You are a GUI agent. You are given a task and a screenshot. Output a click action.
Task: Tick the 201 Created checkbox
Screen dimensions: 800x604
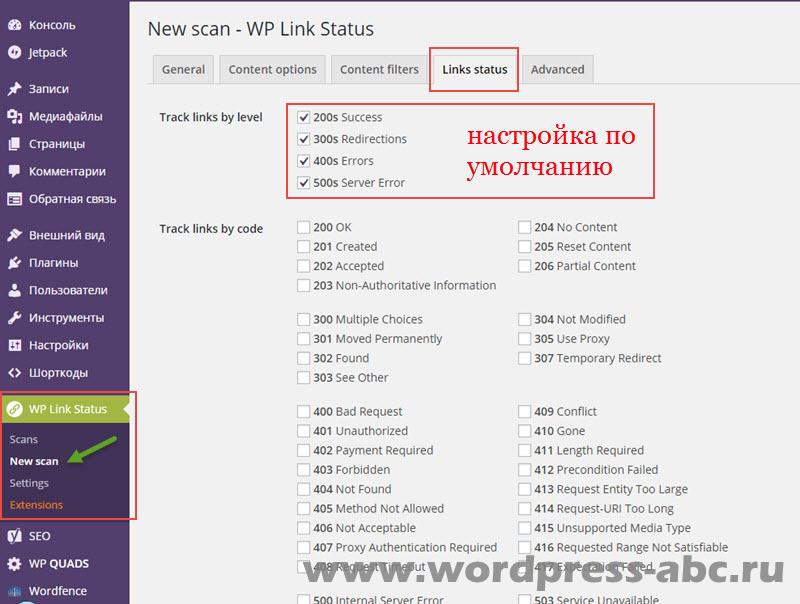[x=304, y=246]
